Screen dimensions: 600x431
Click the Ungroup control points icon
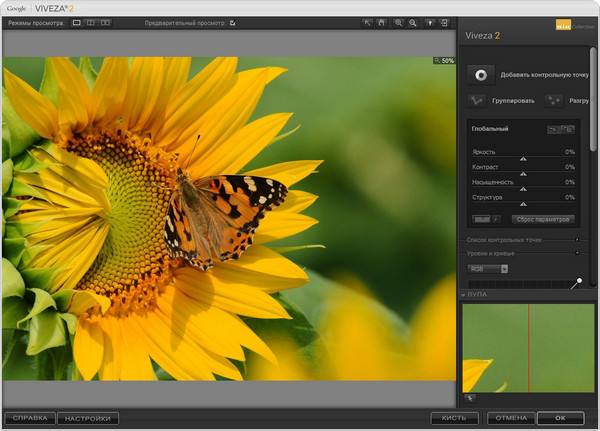pyautogui.click(x=553, y=100)
